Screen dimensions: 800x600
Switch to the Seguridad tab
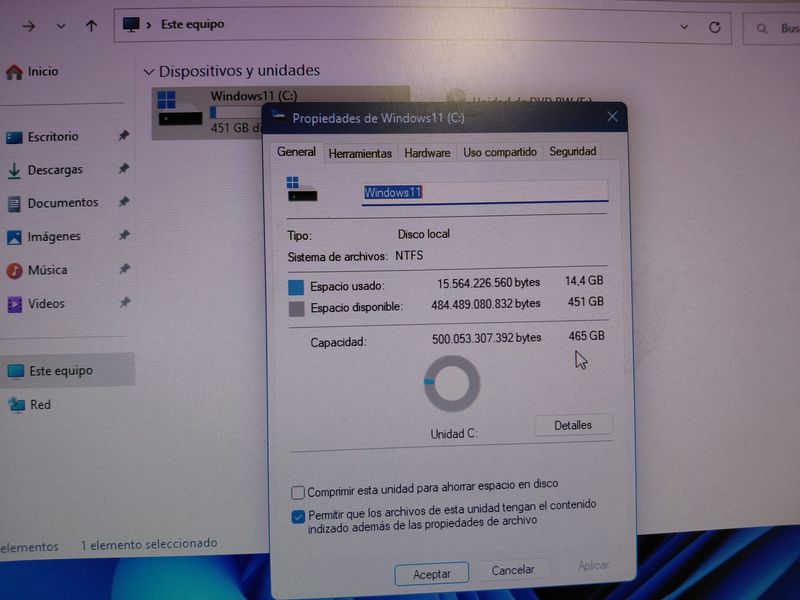[572, 152]
